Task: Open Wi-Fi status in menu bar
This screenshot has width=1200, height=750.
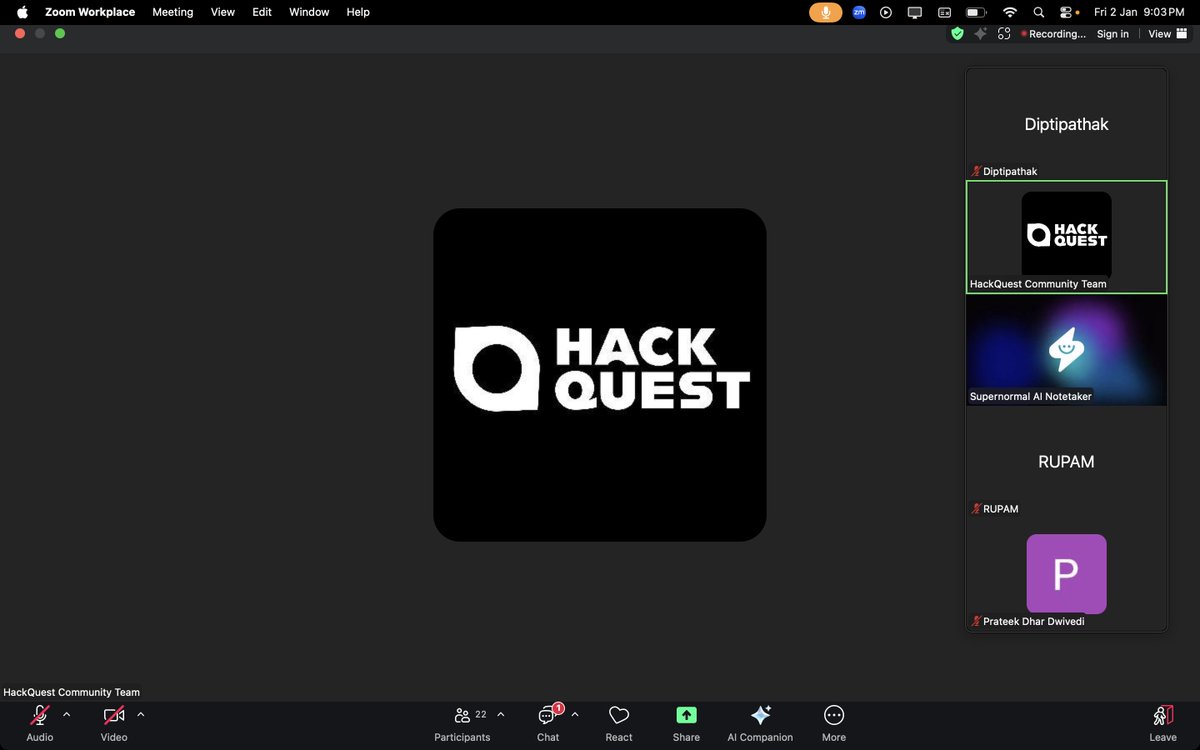Action: 1010,12
